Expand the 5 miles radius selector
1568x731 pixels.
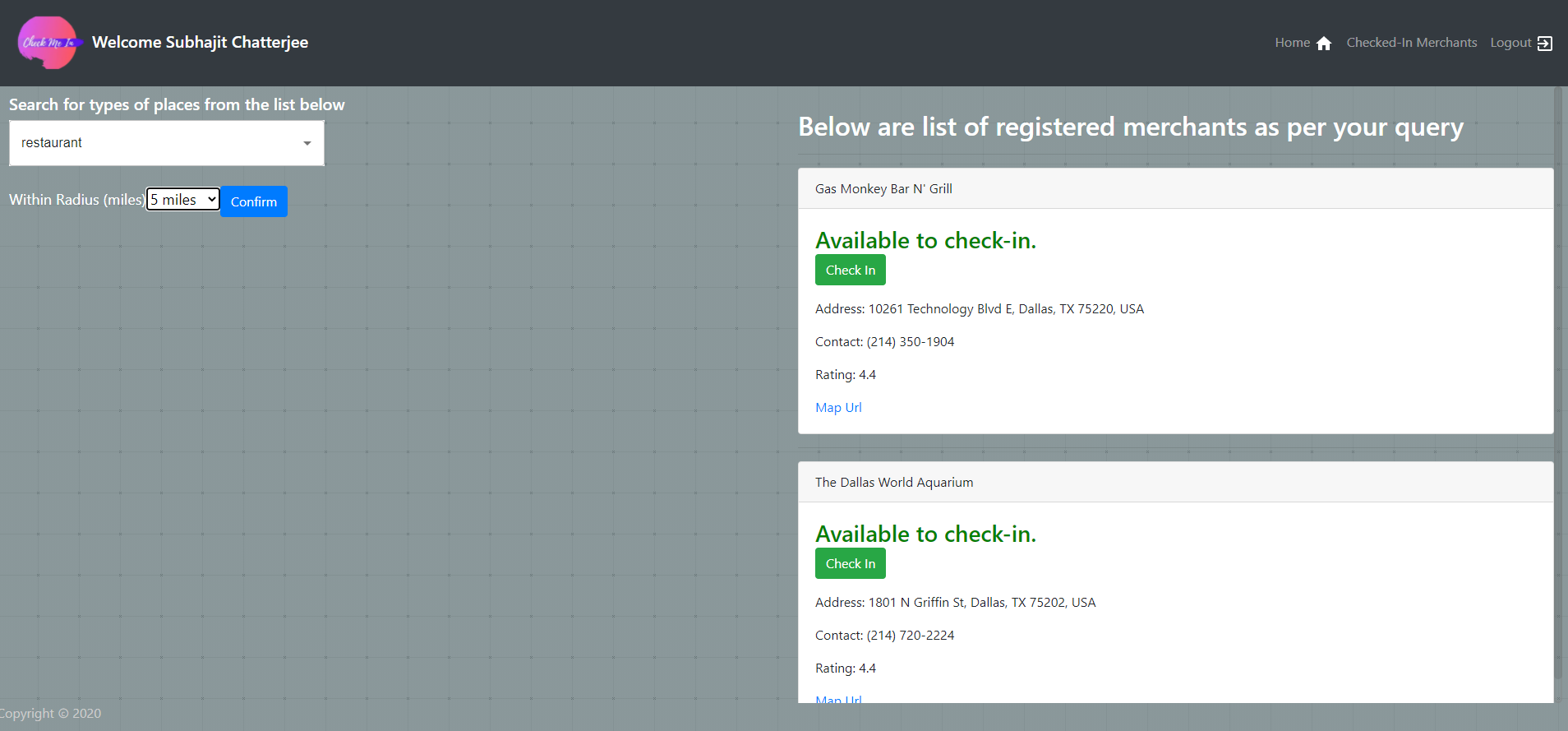click(183, 200)
